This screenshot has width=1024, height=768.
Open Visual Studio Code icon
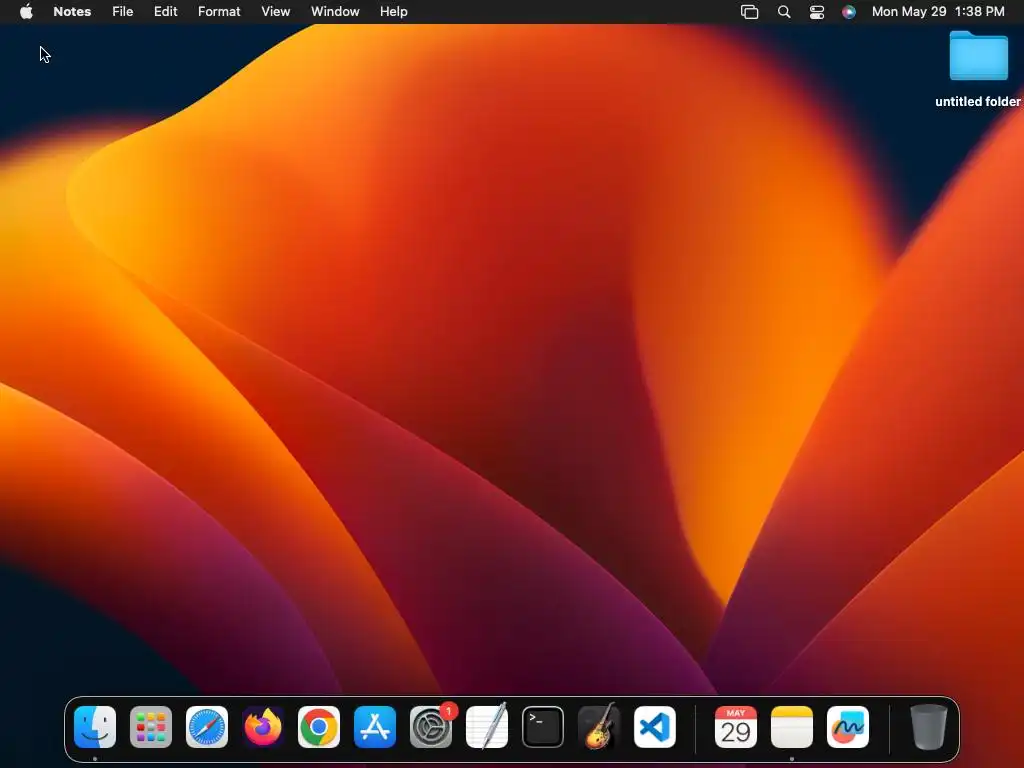click(655, 727)
